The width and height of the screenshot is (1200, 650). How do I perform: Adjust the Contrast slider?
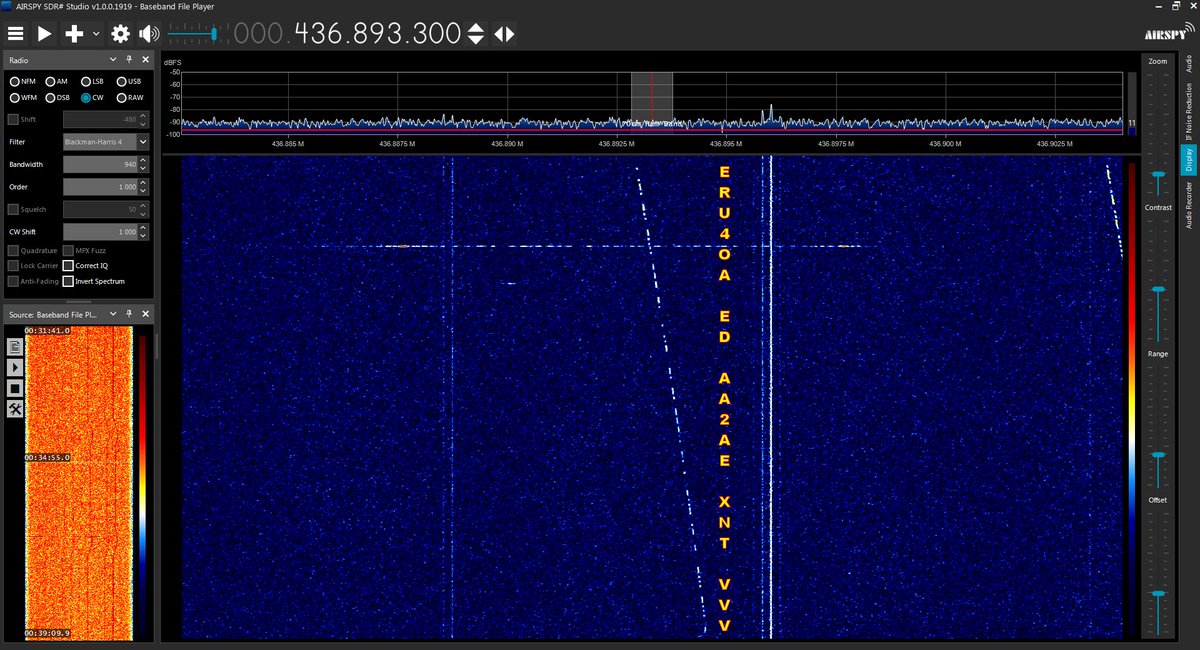point(1158,173)
